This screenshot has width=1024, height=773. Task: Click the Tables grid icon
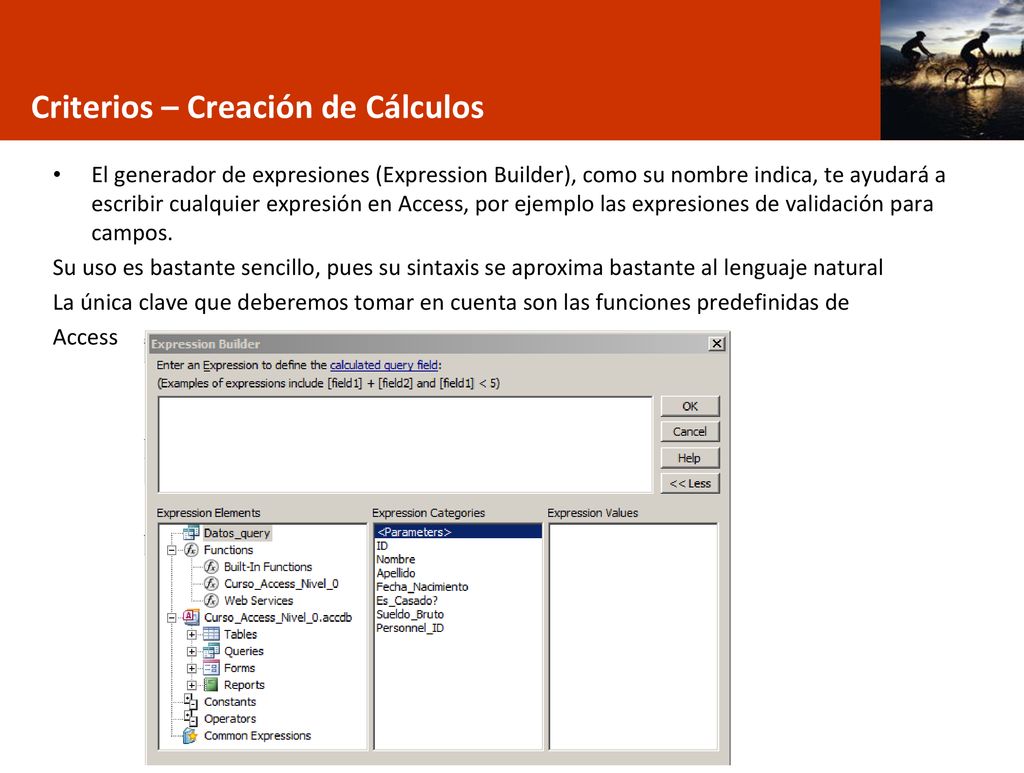(211, 634)
